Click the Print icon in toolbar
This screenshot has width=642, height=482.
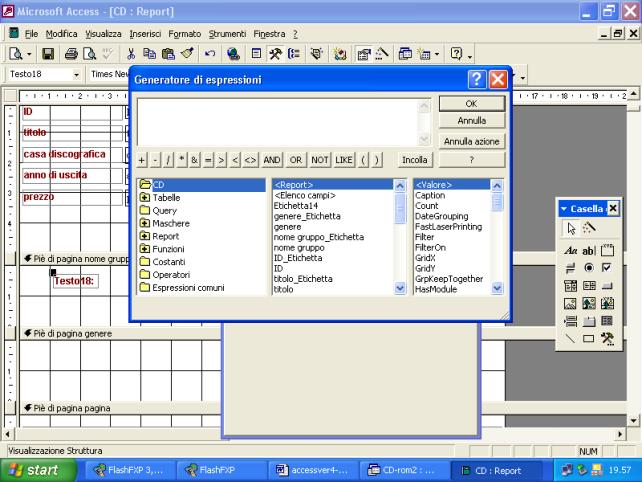click(71, 54)
